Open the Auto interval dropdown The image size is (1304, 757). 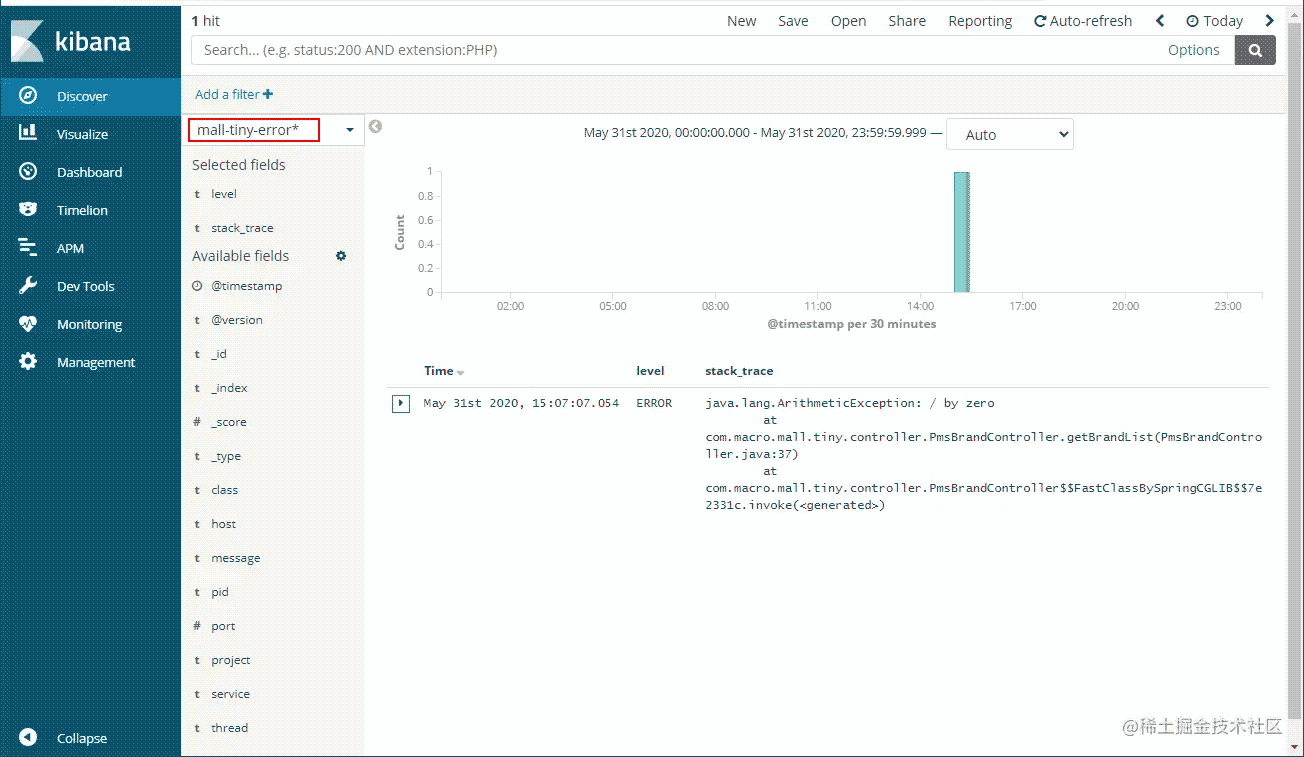(x=1009, y=135)
